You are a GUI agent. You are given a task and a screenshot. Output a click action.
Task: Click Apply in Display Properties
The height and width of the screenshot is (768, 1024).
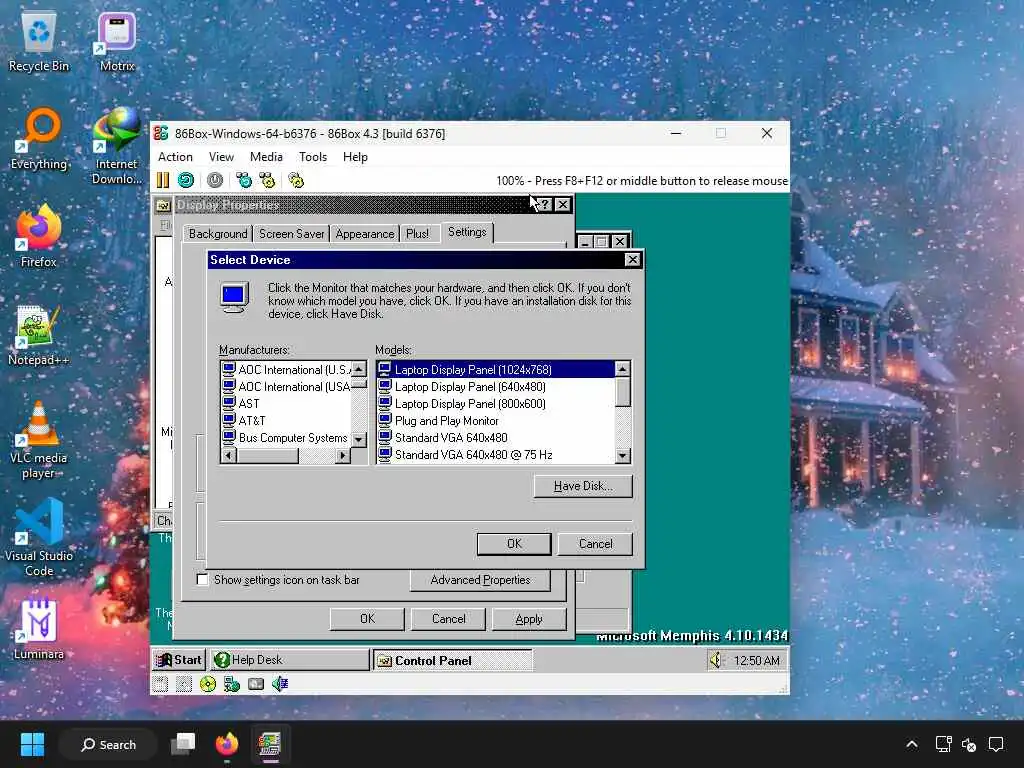(528, 618)
